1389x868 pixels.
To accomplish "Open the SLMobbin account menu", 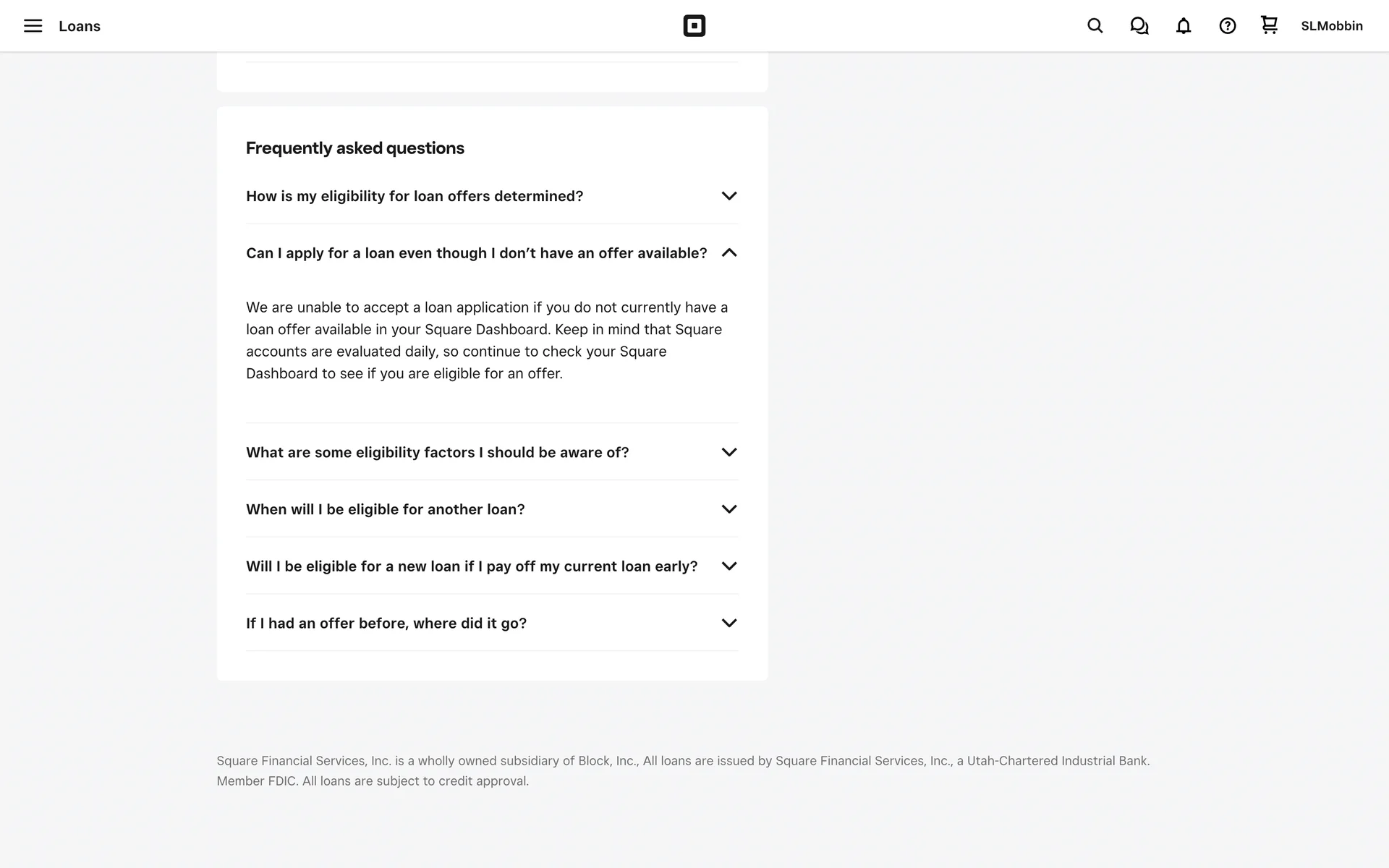I will point(1331,26).
